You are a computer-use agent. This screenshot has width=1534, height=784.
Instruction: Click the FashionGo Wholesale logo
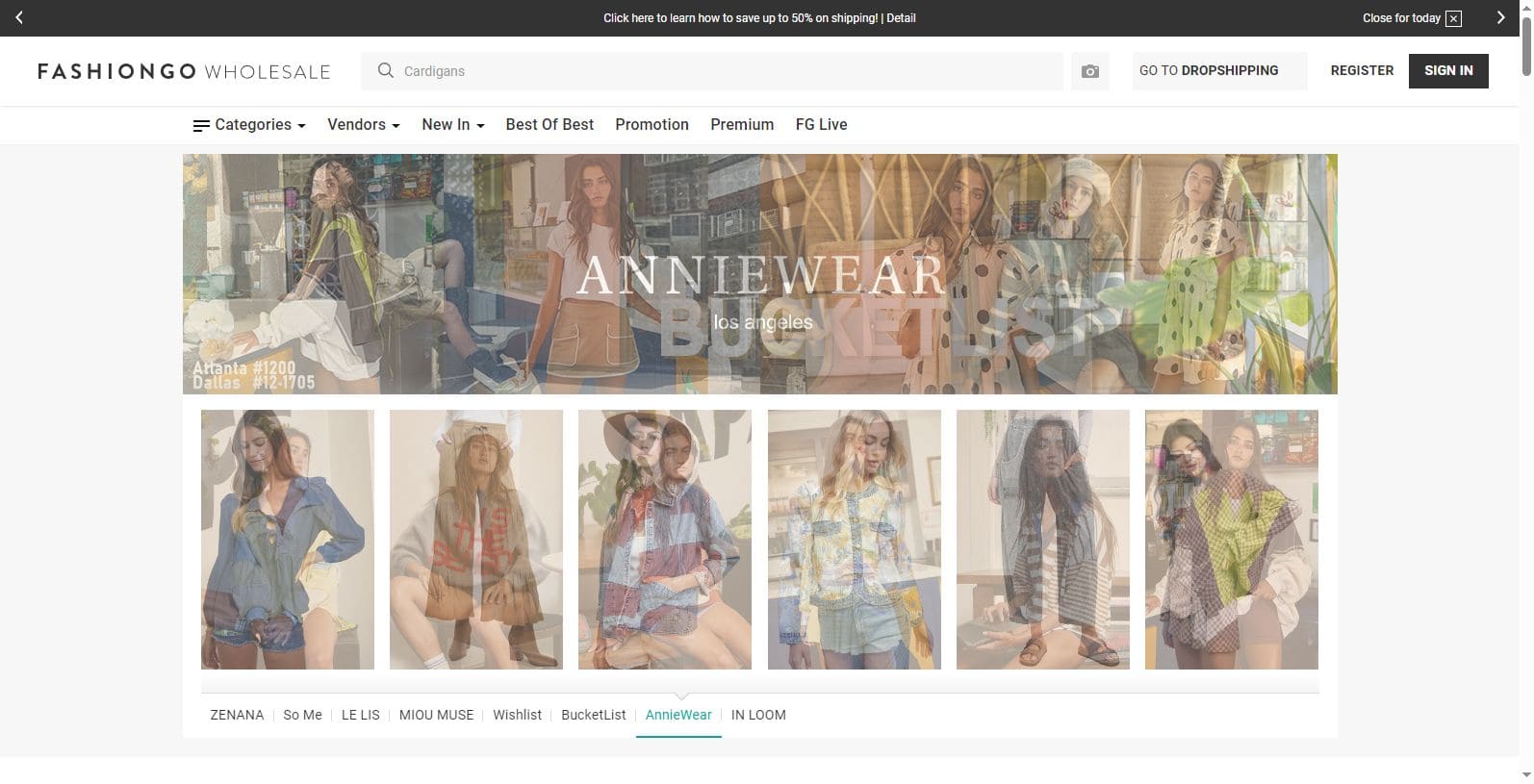click(x=184, y=71)
